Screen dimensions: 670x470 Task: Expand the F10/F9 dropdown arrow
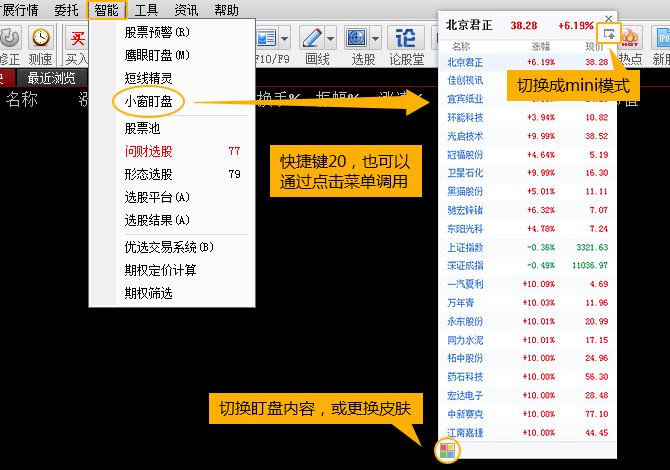(285, 38)
